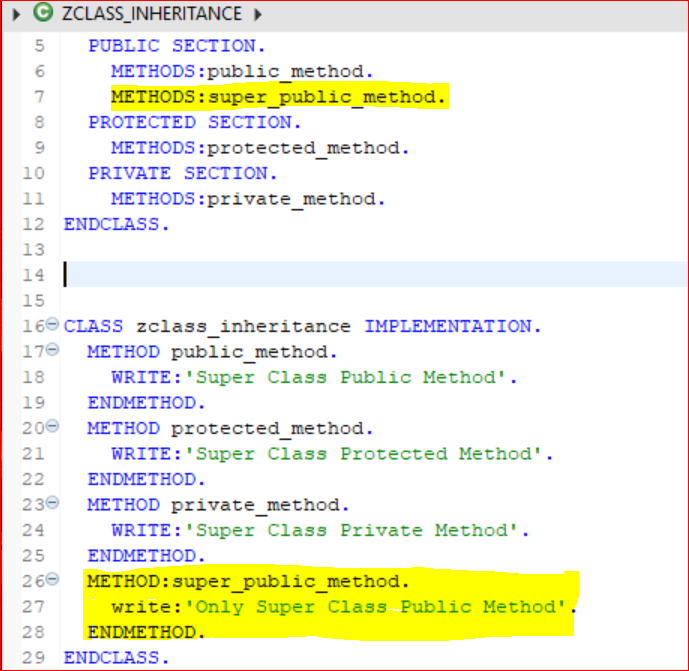The width and height of the screenshot is (689, 671).
Task: Click 'ENDMETHOD.' on line 19
Action: tap(146, 403)
